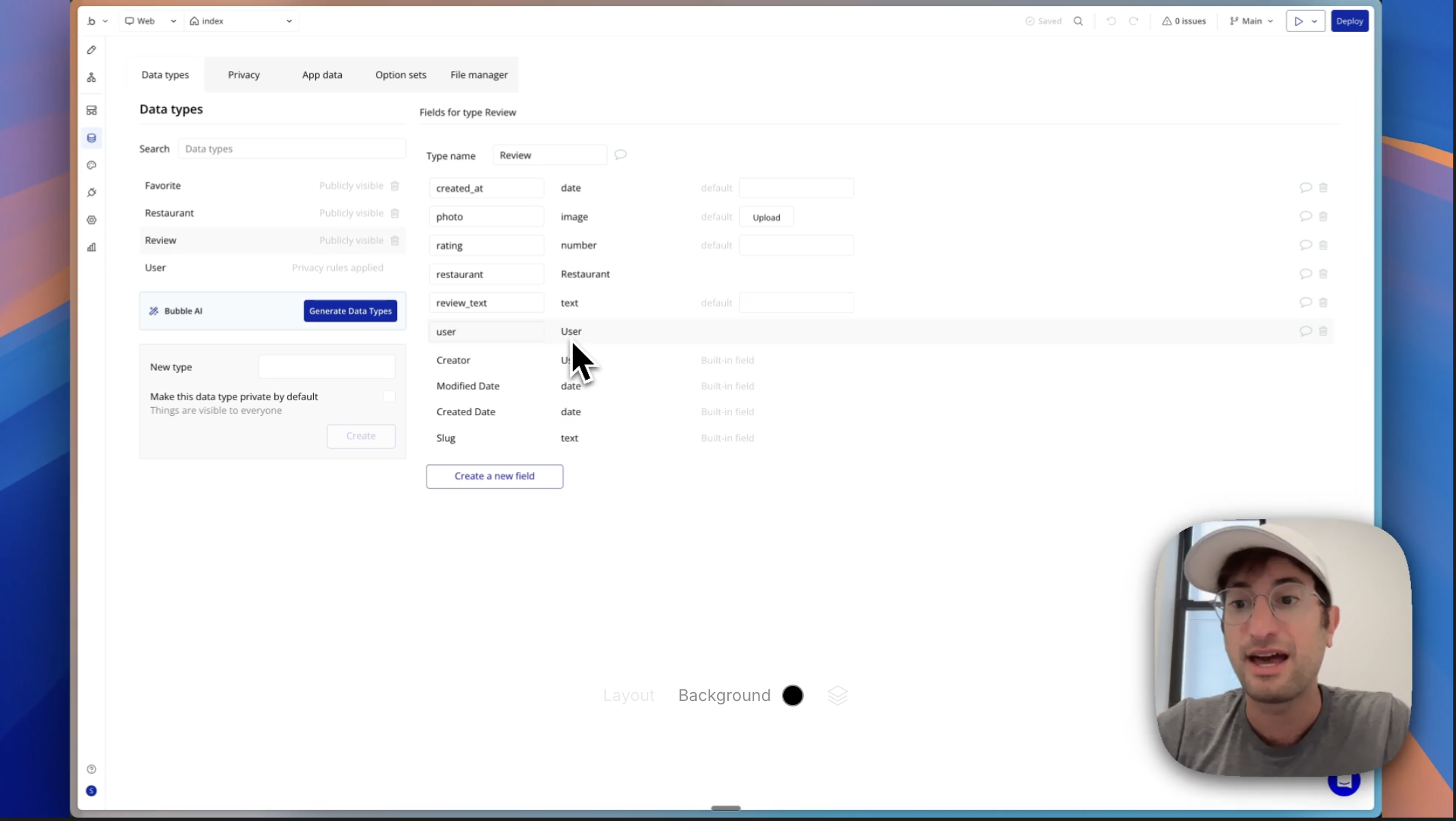This screenshot has width=1456, height=821.
Task: Click the Create a new field button
Action: 494,476
